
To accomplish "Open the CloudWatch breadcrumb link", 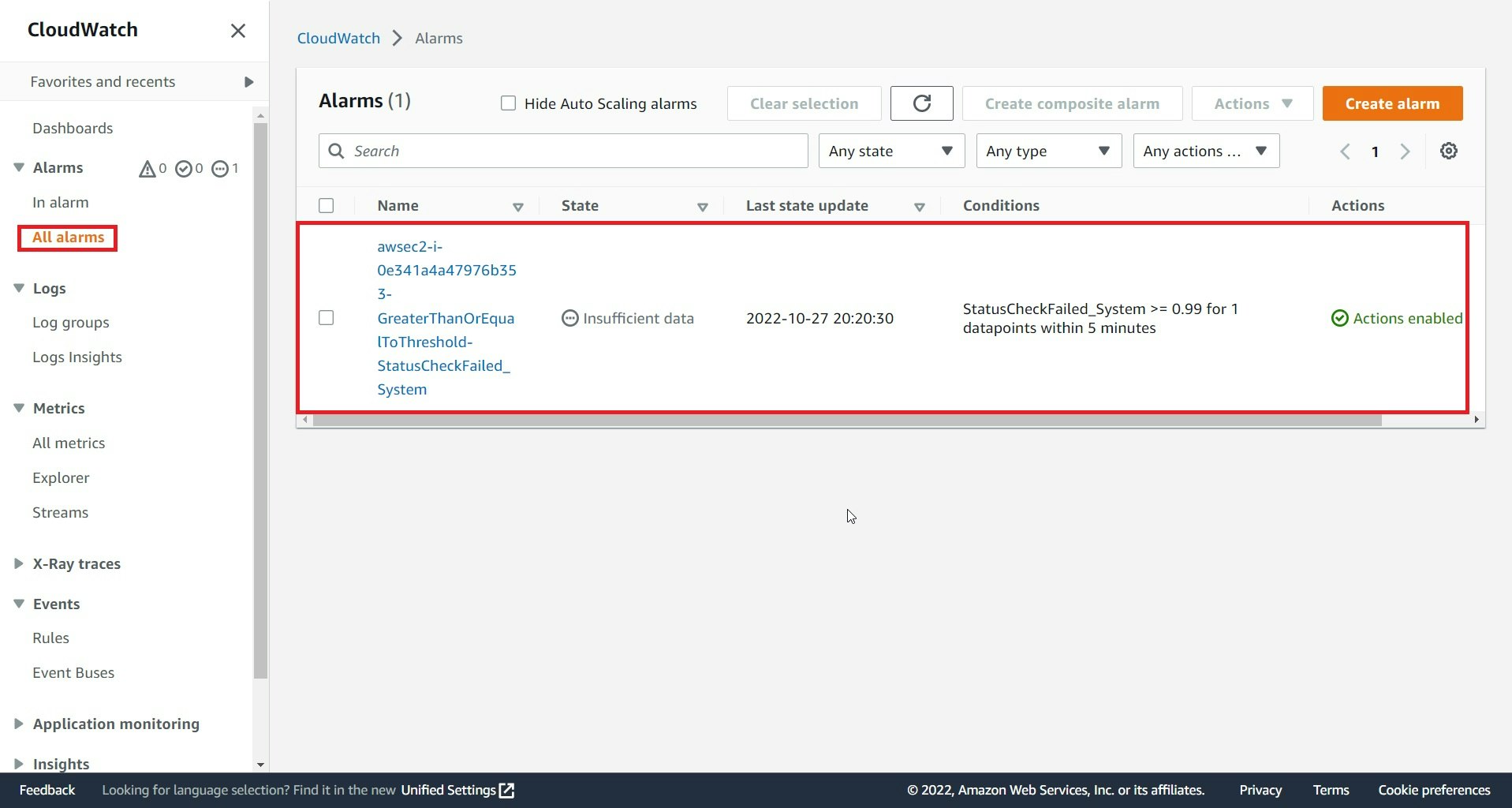I will [338, 37].
